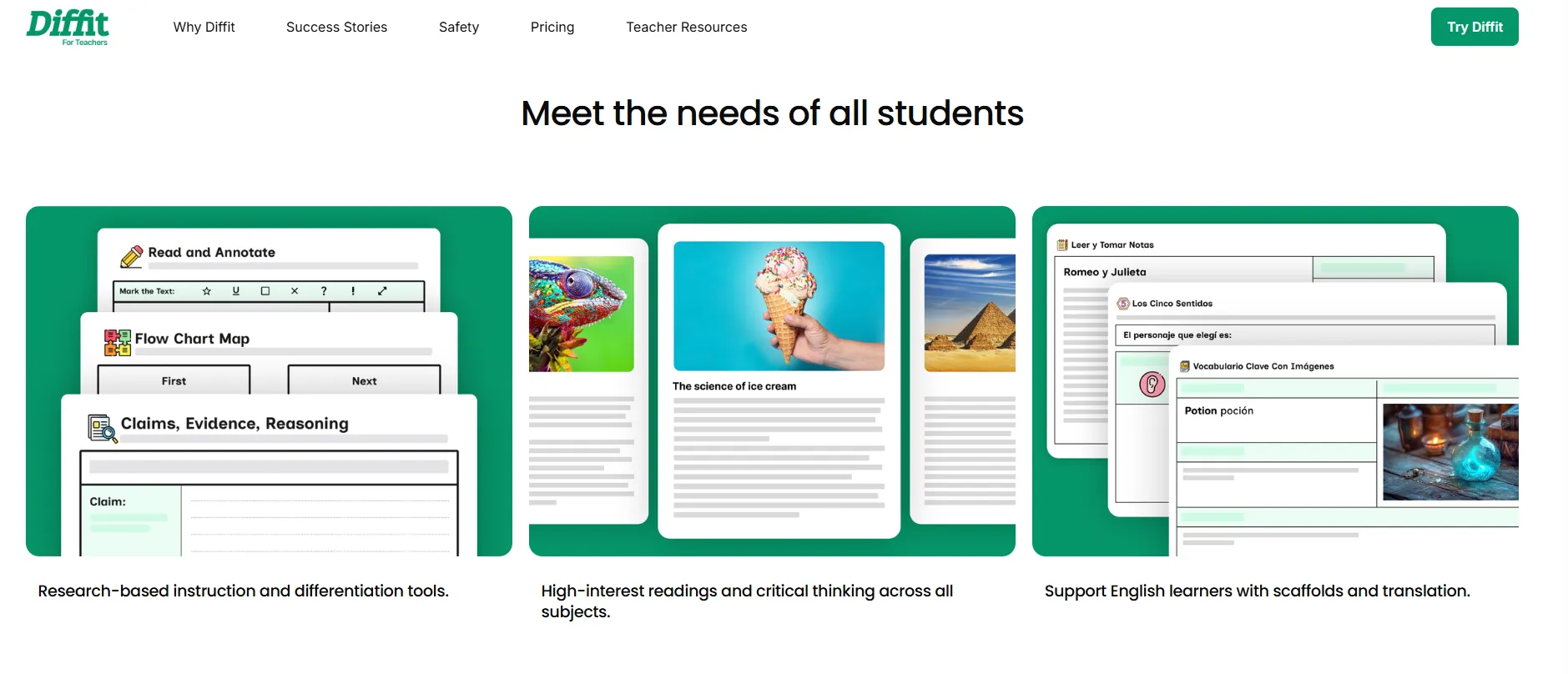Click the icon beside Vocabulario Clave Con Imágenes
Screen dimensions: 1568x674
click(x=1184, y=366)
